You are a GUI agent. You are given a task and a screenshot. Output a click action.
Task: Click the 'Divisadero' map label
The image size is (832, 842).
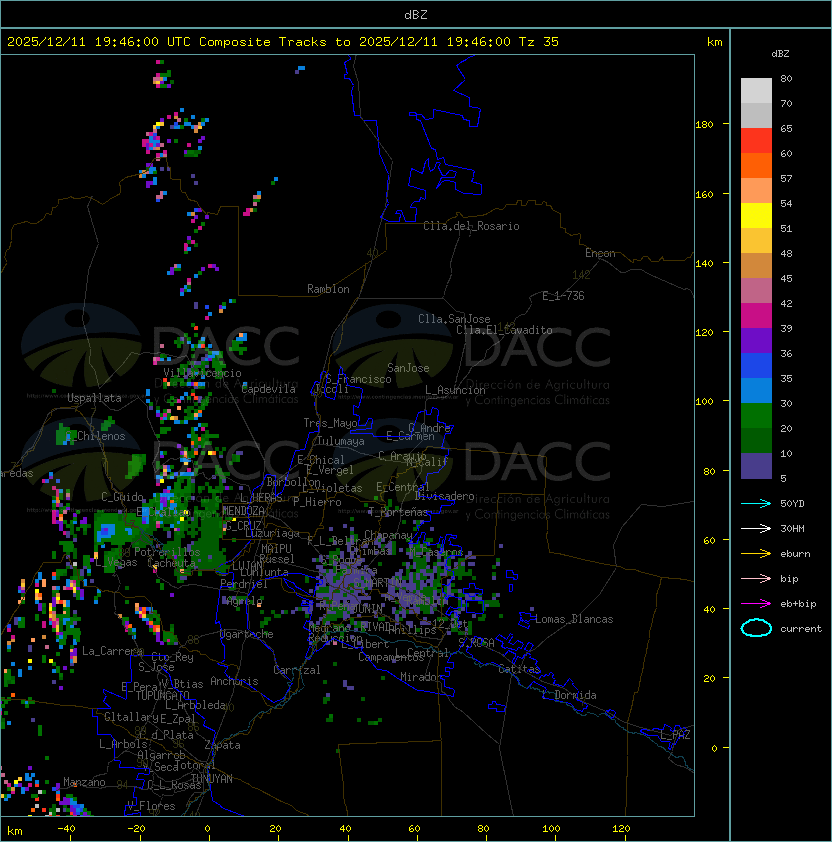coord(445,496)
